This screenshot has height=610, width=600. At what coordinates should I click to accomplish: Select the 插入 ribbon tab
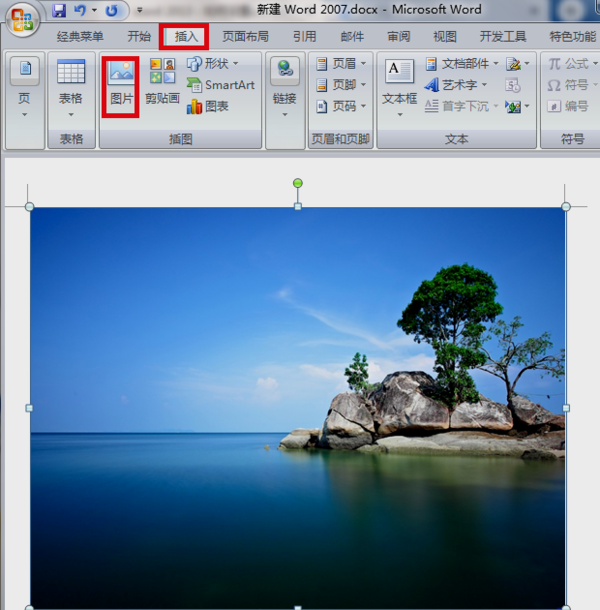point(186,37)
